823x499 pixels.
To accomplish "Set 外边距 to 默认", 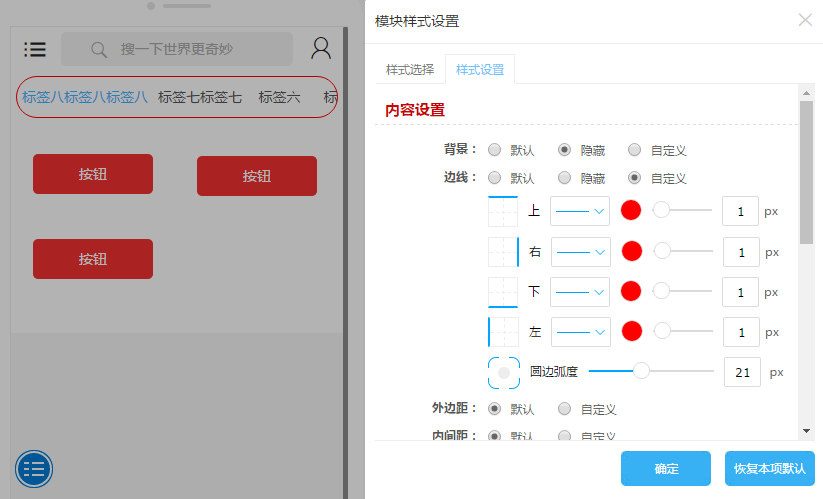I will click(494, 409).
